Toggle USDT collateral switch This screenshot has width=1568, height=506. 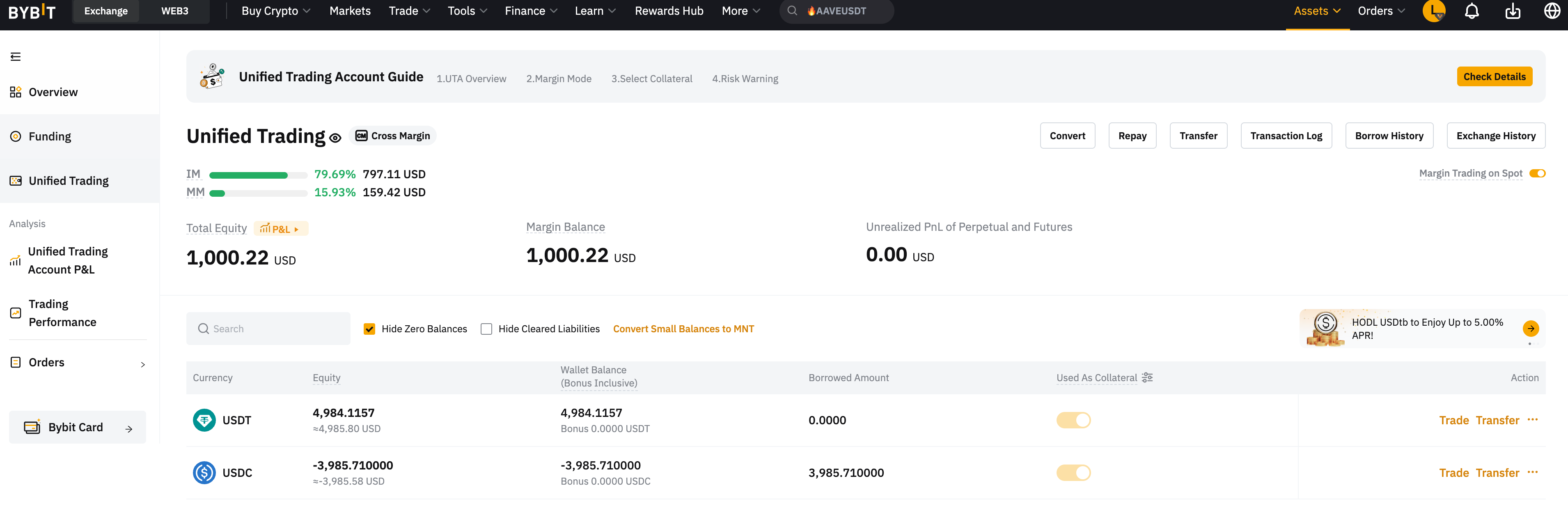pos(1074,420)
